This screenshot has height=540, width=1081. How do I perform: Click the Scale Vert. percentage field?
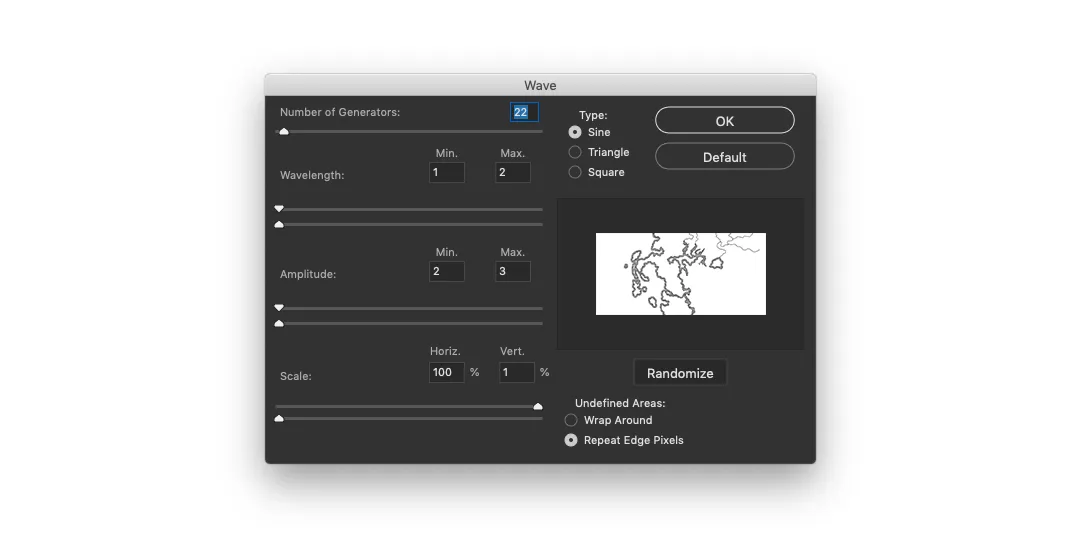pos(516,372)
